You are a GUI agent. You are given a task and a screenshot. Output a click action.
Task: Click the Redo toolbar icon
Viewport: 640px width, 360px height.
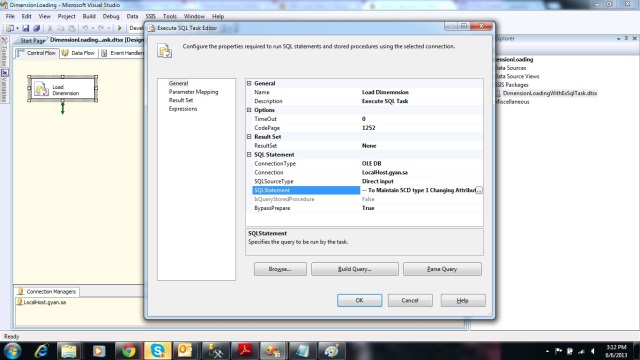pos(101,28)
